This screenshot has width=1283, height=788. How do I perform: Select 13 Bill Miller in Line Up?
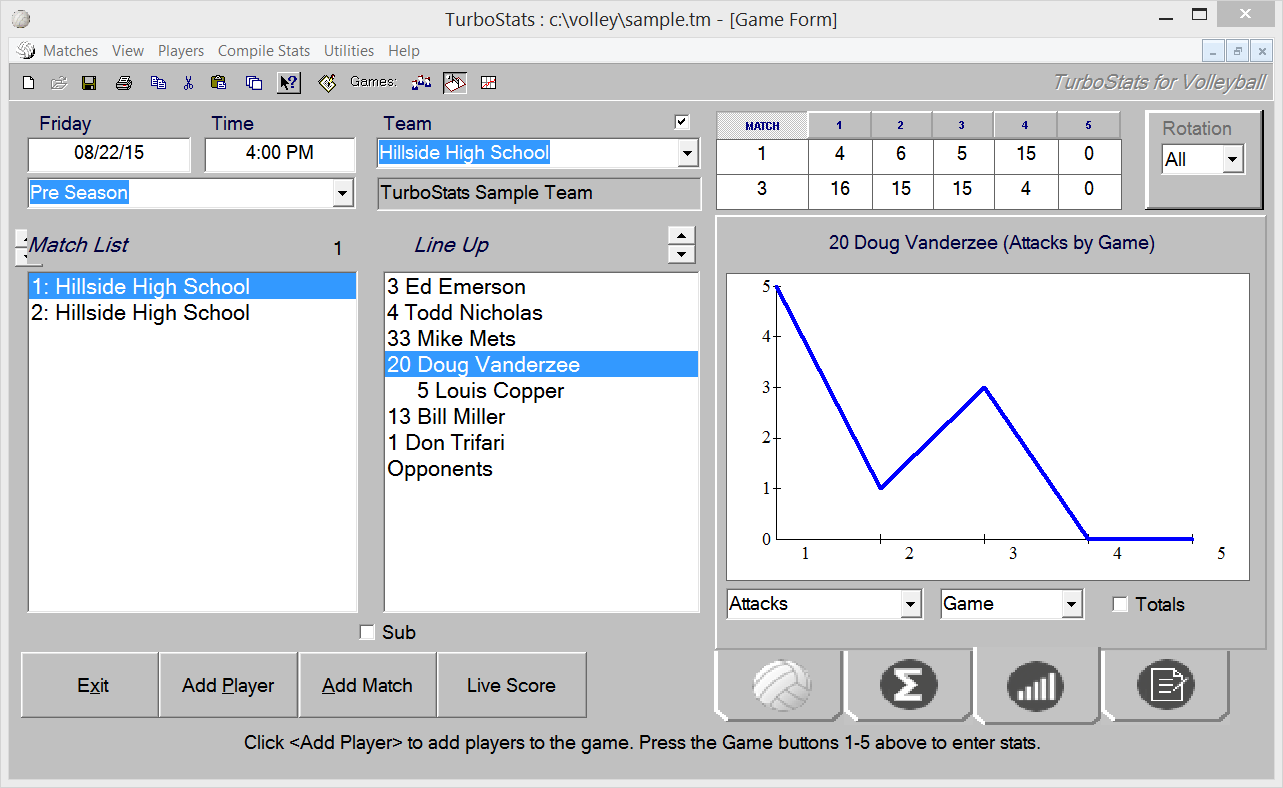point(446,417)
